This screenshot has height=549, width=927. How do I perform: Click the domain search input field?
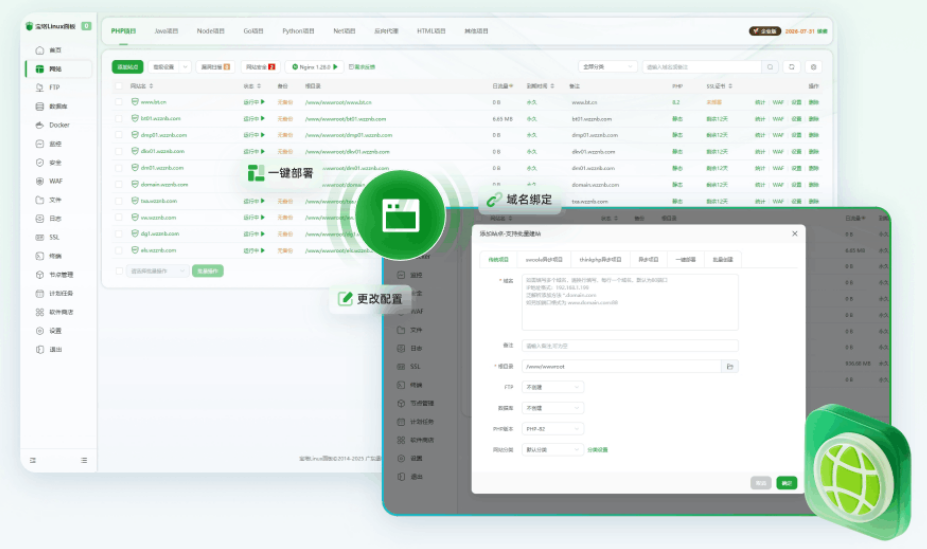click(702, 67)
